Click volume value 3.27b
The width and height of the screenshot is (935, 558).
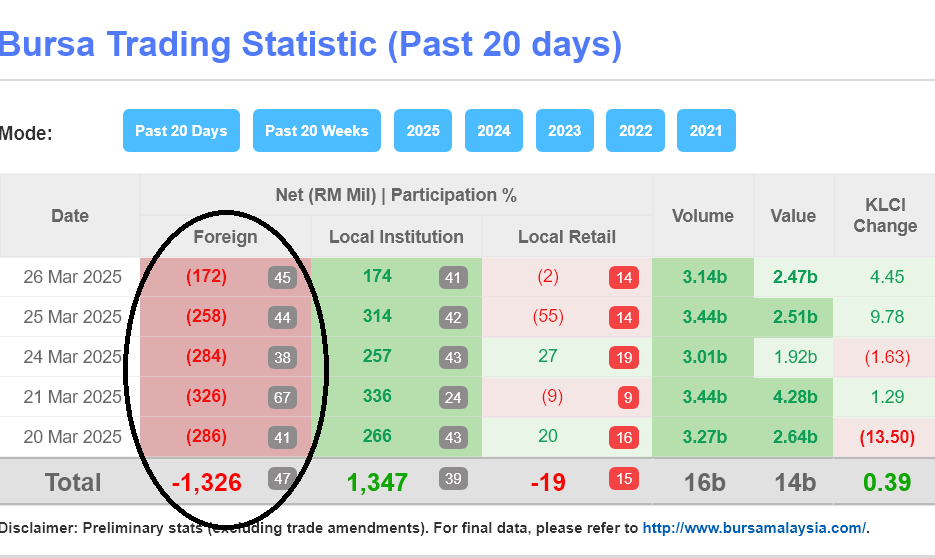coord(705,437)
